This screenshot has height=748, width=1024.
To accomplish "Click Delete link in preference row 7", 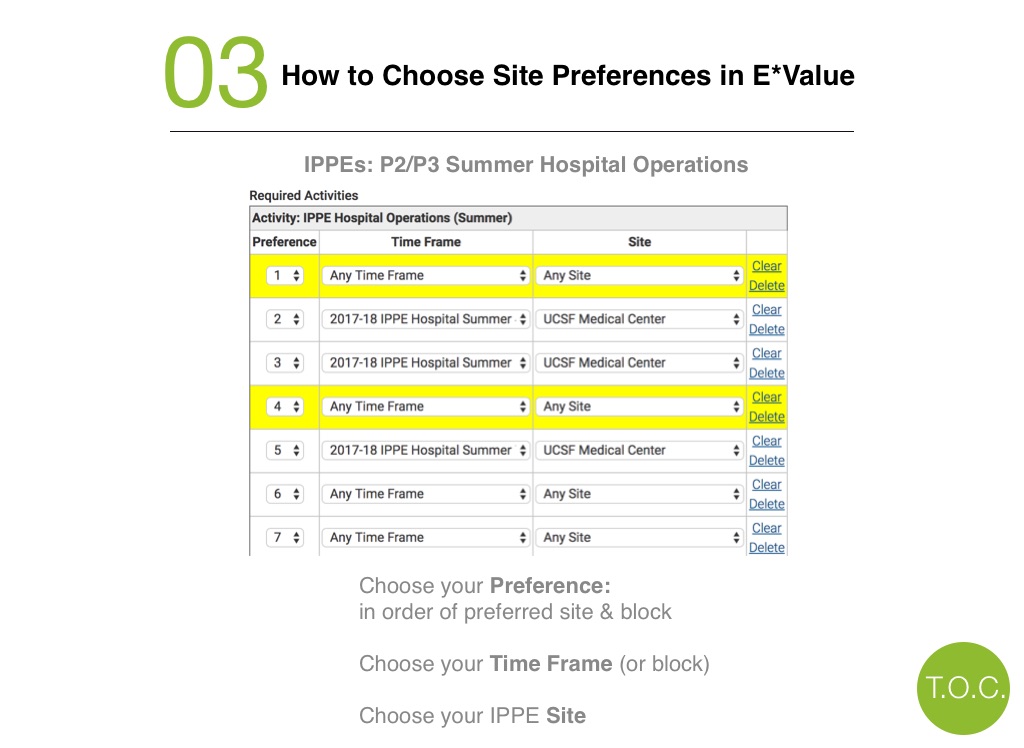I will pos(767,547).
